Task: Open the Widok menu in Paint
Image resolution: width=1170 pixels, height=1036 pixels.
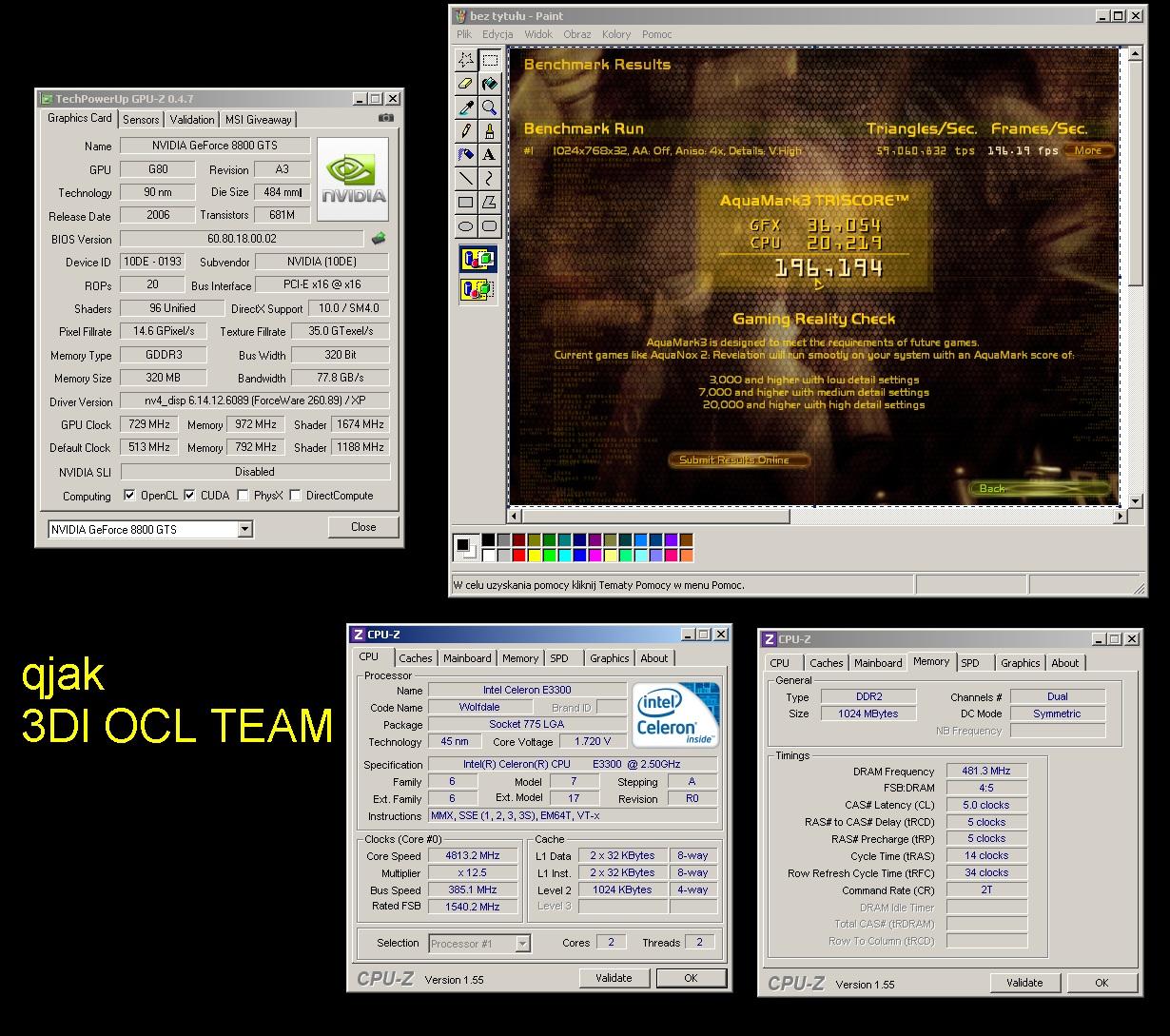Action: (x=538, y=34)
